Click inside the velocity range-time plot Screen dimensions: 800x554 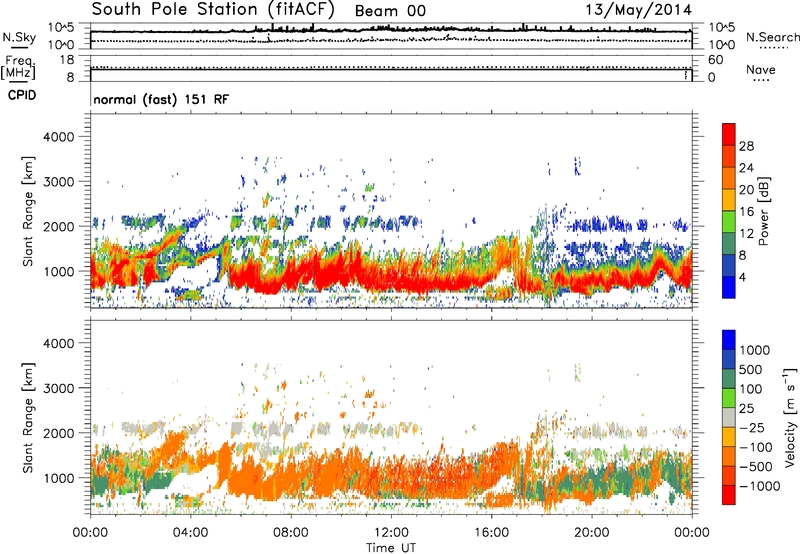(x=391, y=416)
